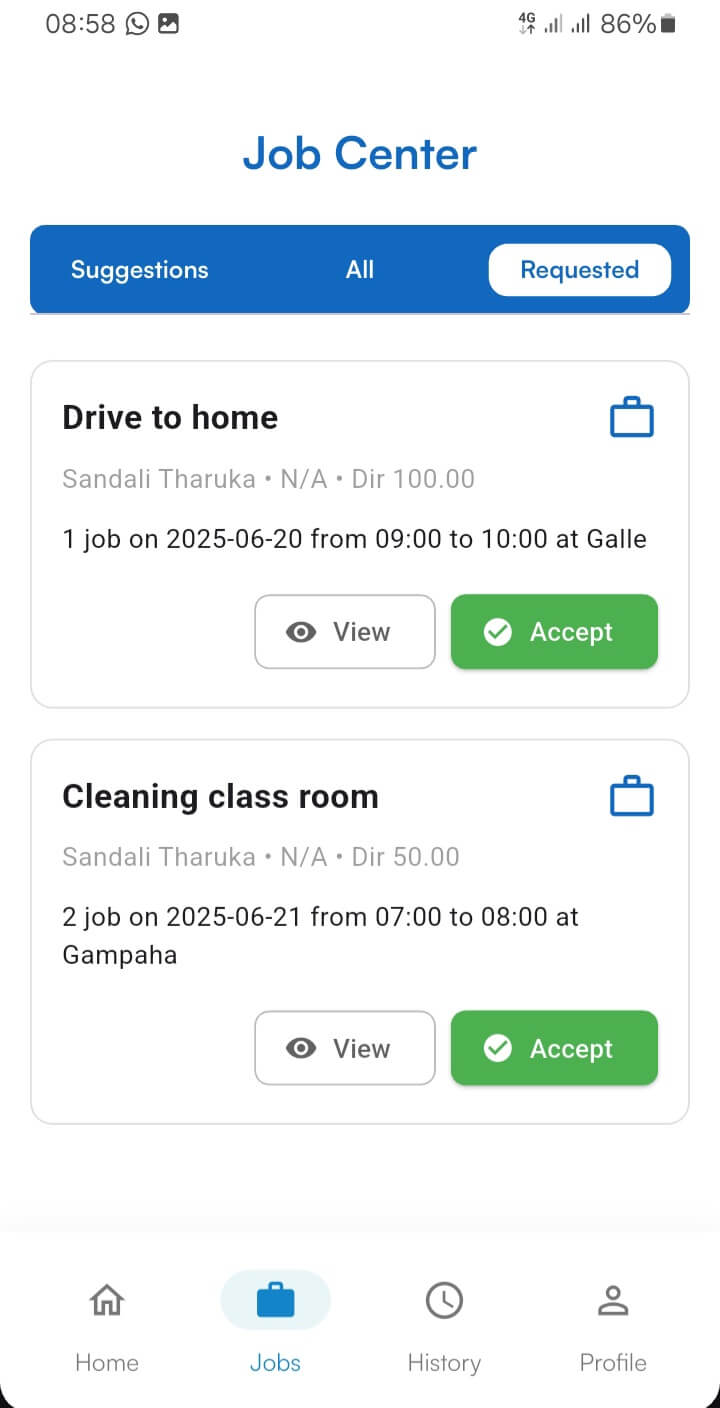Tap the Gampaha job schedule description

(x=320, y=935)
